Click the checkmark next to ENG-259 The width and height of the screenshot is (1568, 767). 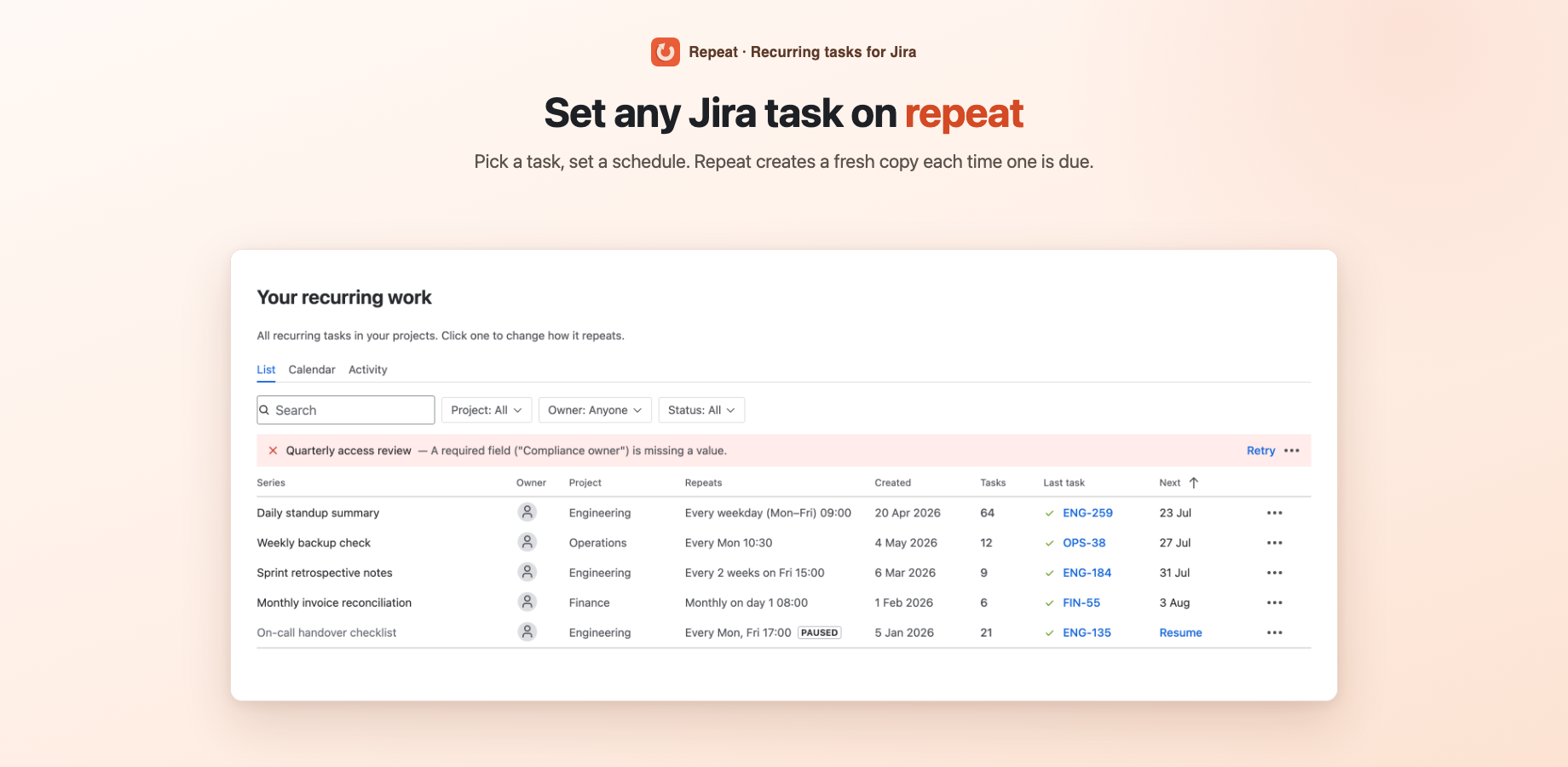pos(1050,513)
